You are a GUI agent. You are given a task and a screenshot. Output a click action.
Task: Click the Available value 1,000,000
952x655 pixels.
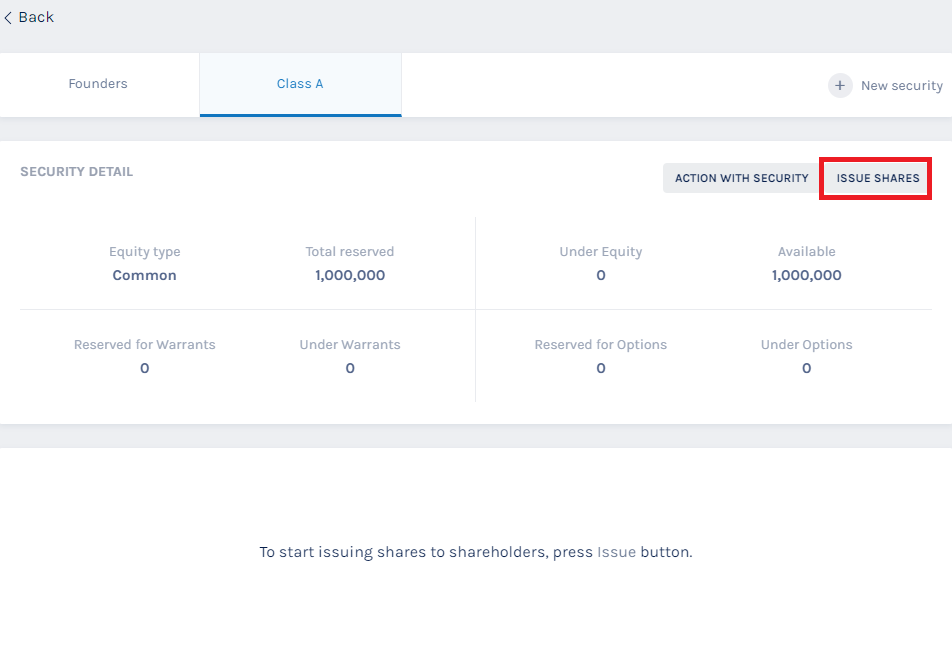click(x=806, y=276)
